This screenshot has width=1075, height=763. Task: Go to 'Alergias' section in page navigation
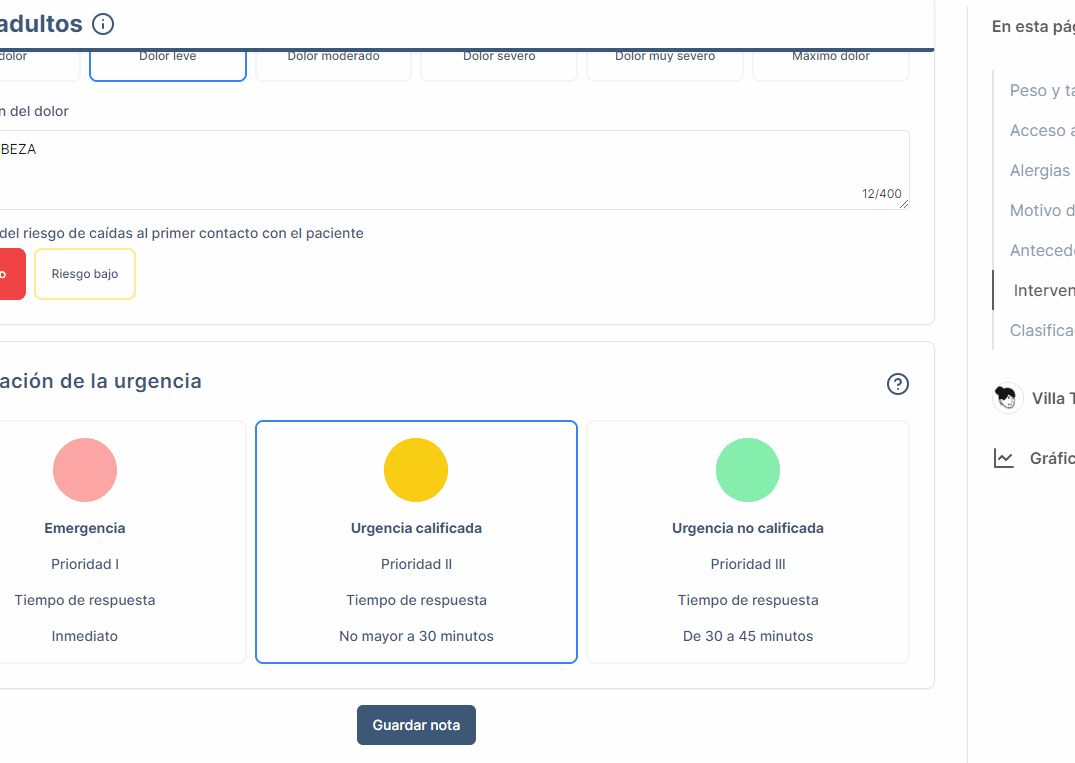coord(1039,170)
